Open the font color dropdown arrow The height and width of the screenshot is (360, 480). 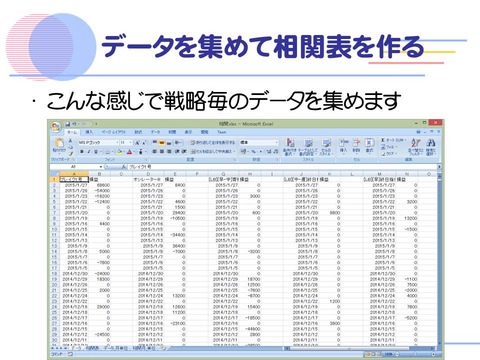pyautogui.click(x=134, y=152)
